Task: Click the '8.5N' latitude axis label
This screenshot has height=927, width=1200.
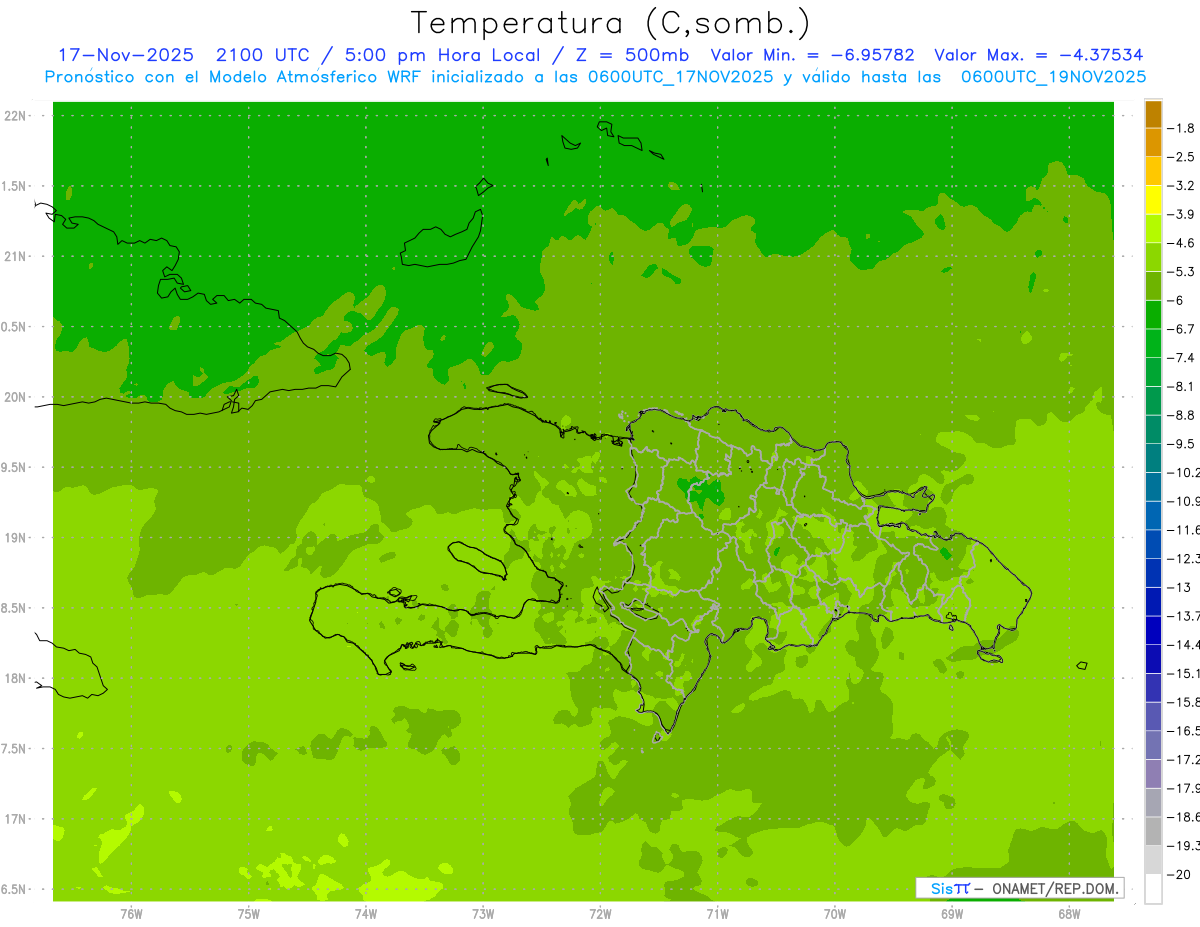Action: tap(15, 608)
